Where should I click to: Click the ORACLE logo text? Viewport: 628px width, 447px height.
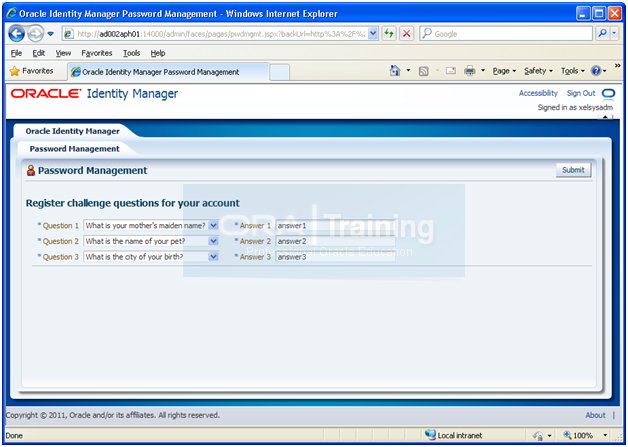point(46,93)
